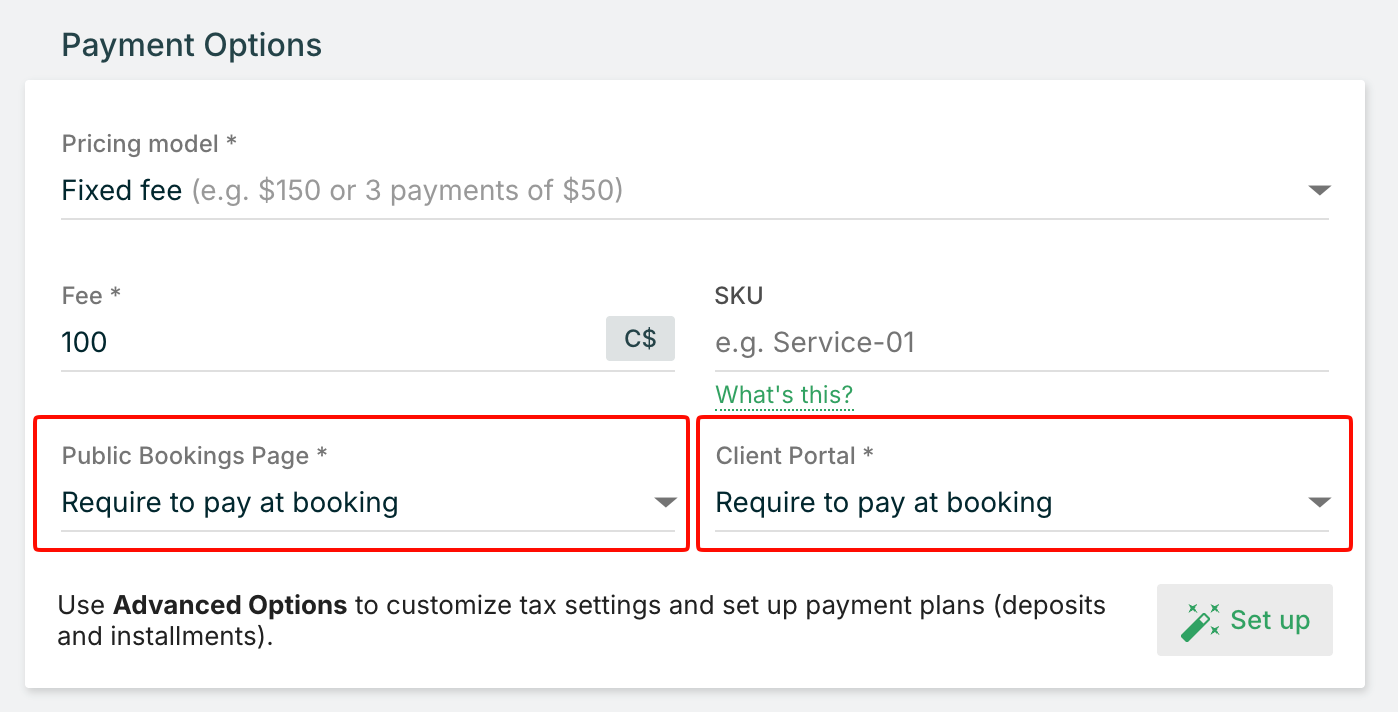Screen dimensions: 1398x712
Task: Expand the Client Portal dropdown arrow
Action: 1319,502
